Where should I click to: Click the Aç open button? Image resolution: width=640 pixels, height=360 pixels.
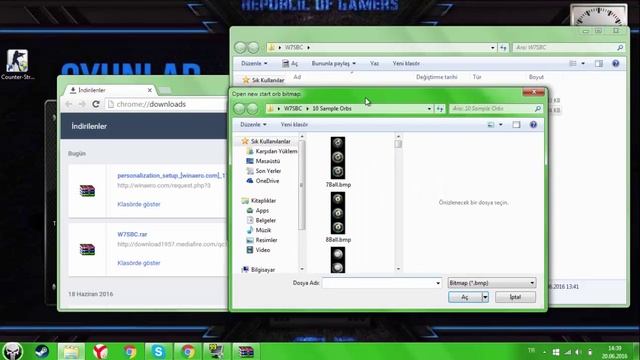465,297
